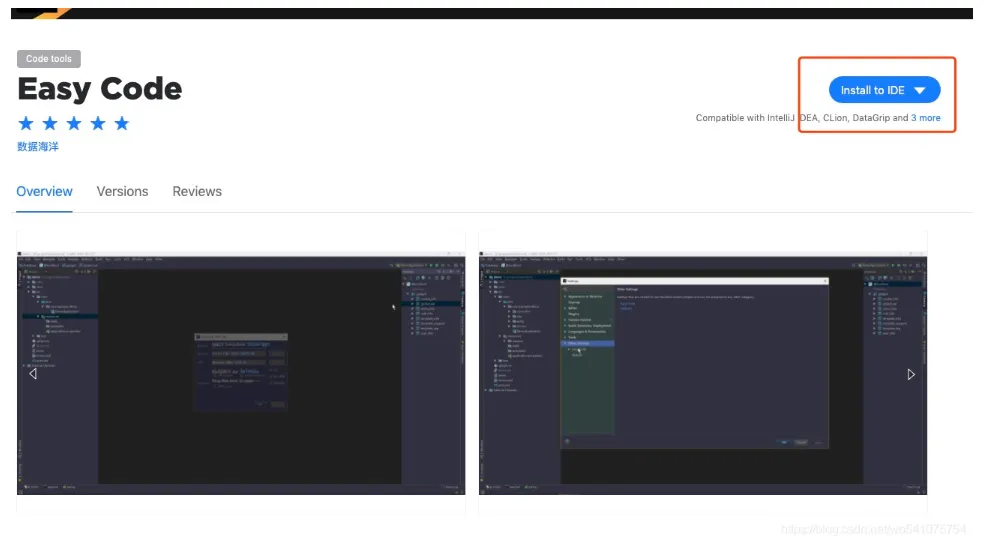983x540 pixels.
Task: Open the second screenshot showing Settings dialog
Action: pos(703,373)
